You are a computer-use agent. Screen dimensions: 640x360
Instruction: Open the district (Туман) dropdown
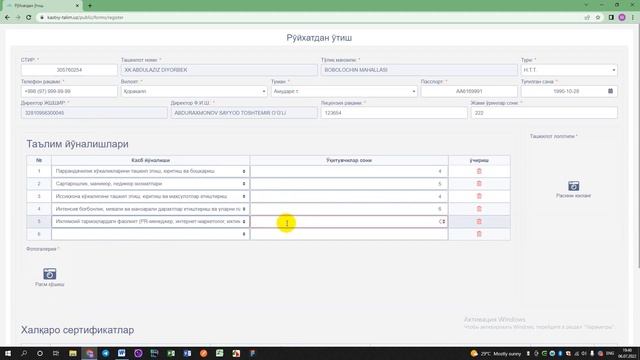(x=344, y=91)
